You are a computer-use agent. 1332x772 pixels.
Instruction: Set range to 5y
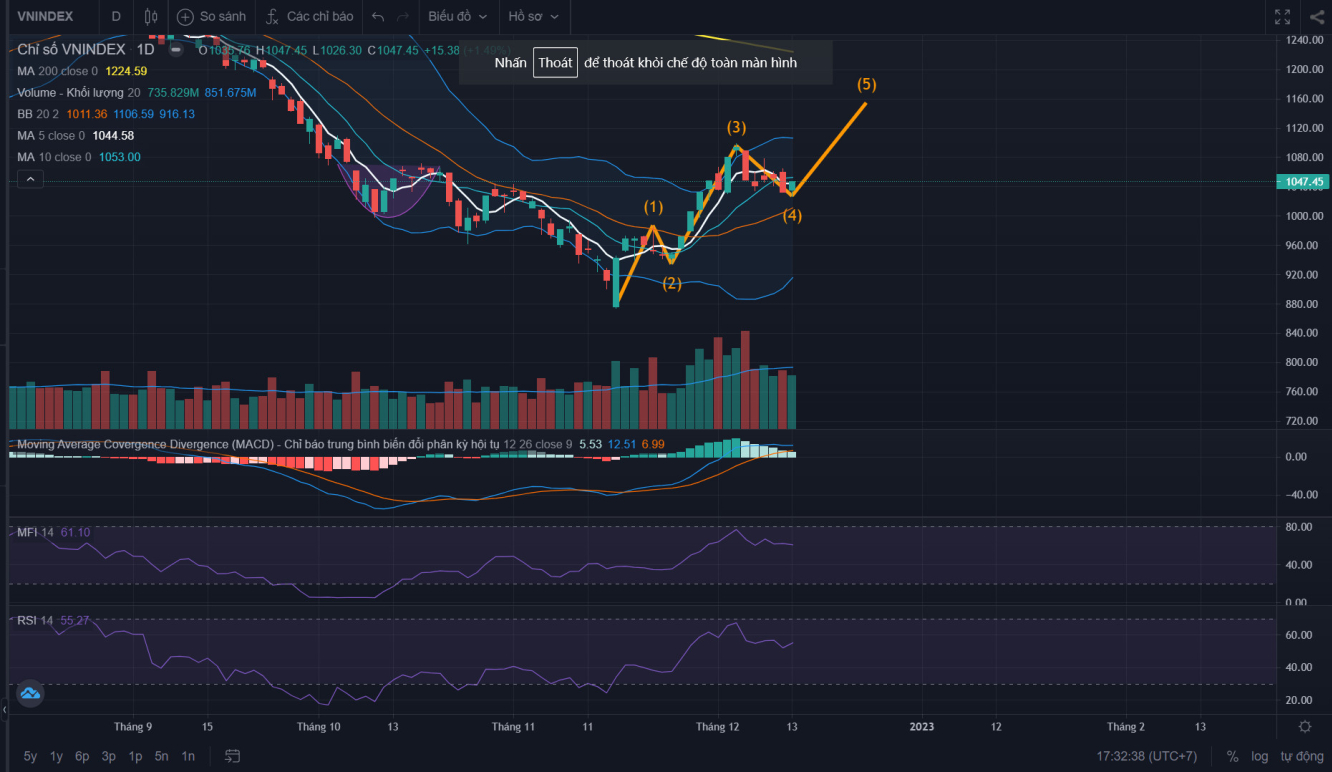click(31, 756)
